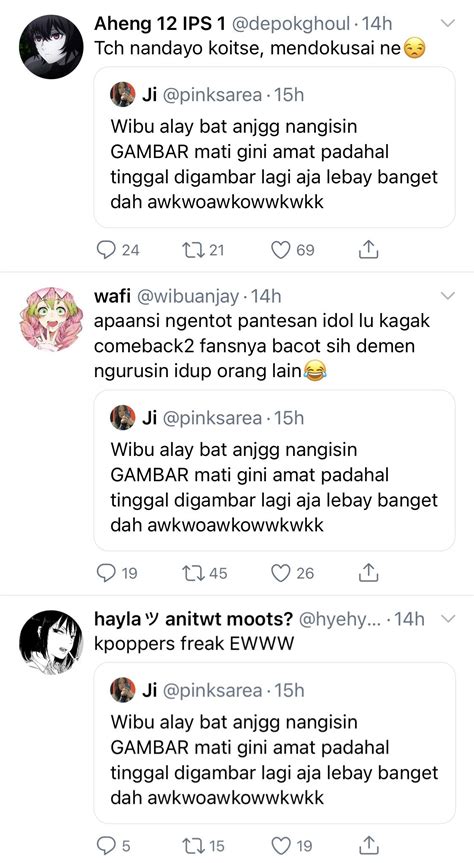
Task: Share wafi's tweet
Action: click(x=369, y=574)
